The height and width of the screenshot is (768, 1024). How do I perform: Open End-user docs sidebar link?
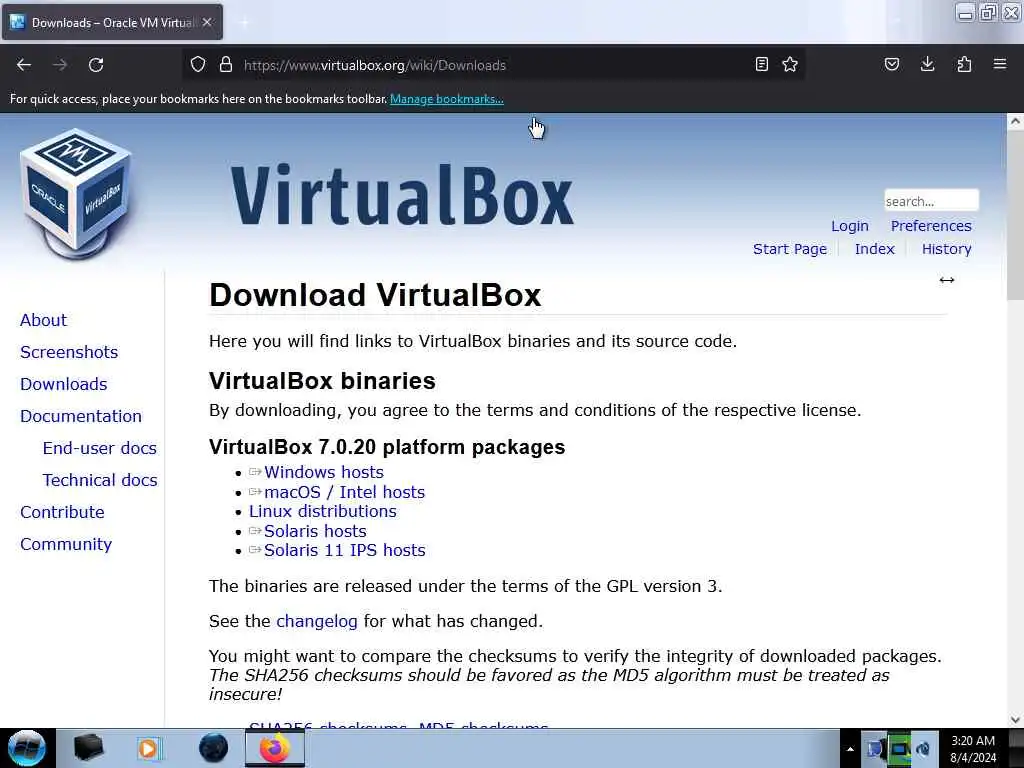pos(100,448)
